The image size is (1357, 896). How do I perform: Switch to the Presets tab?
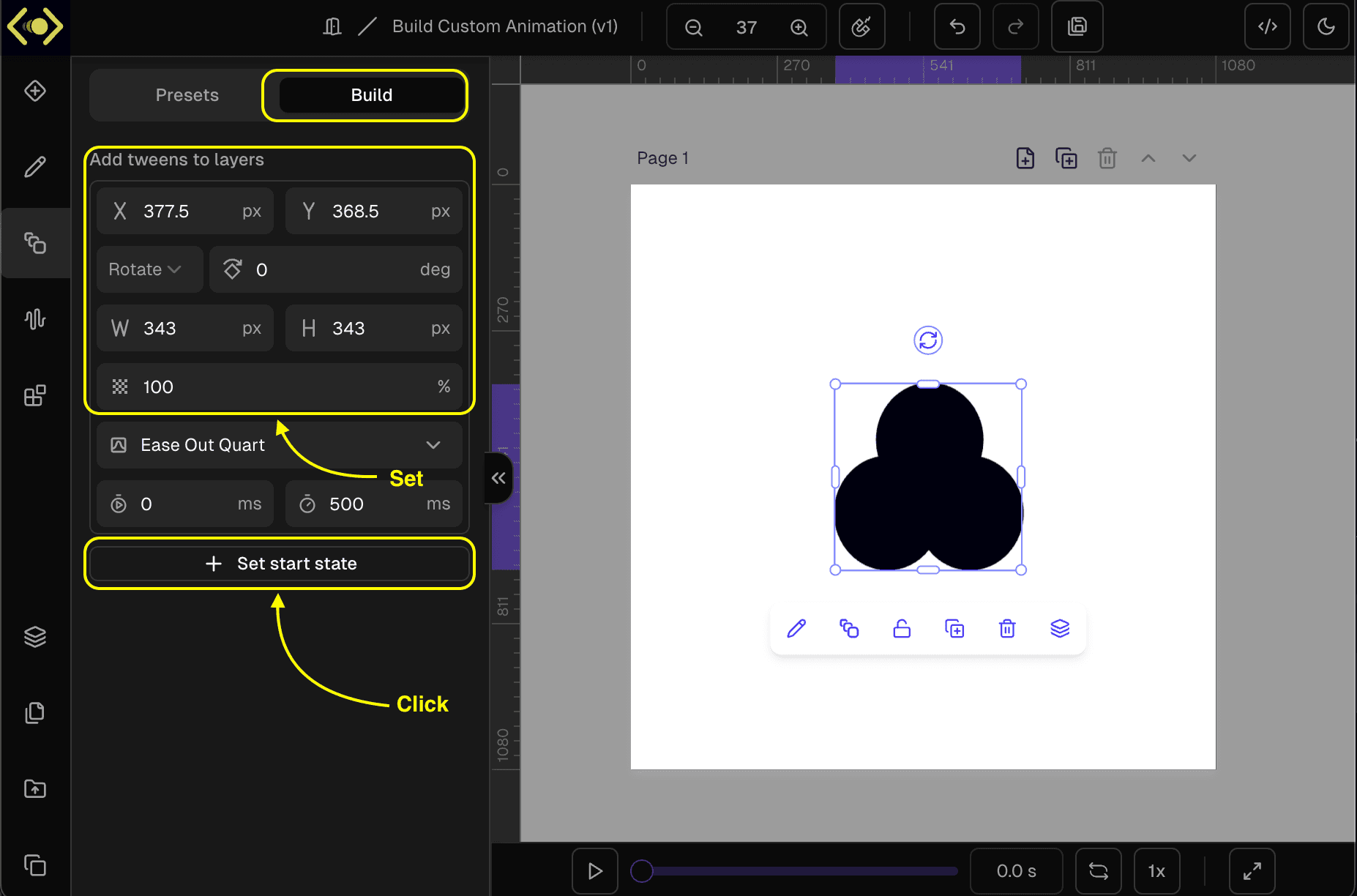(x=187, y=95)
